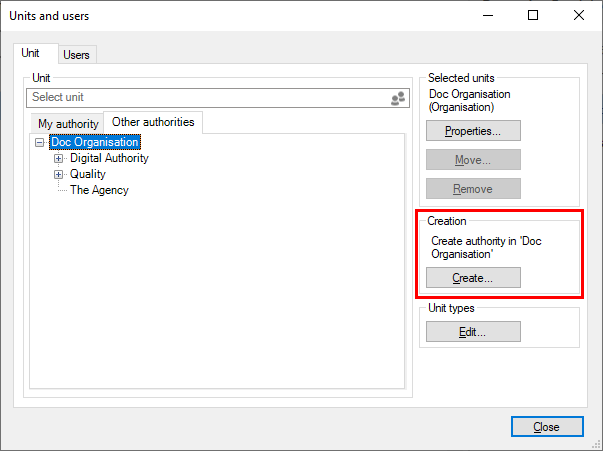Image resolution: width=603 pixels, height=451 pixels.
Task: Expand the Quality tree node
Action: (59, 174)
